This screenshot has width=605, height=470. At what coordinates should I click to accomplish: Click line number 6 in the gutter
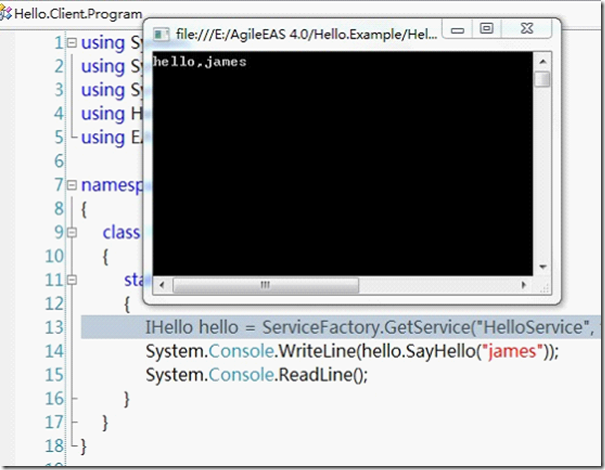pos(59,161)
